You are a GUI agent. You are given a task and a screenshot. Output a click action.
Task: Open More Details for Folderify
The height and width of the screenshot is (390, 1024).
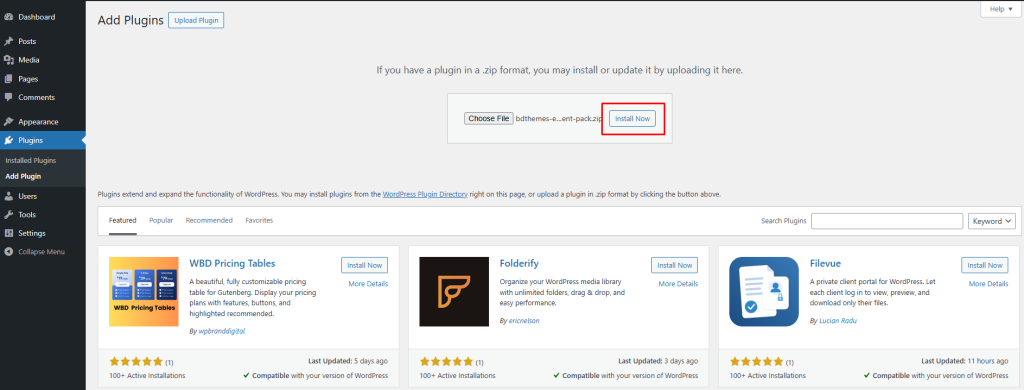(678, 284)
